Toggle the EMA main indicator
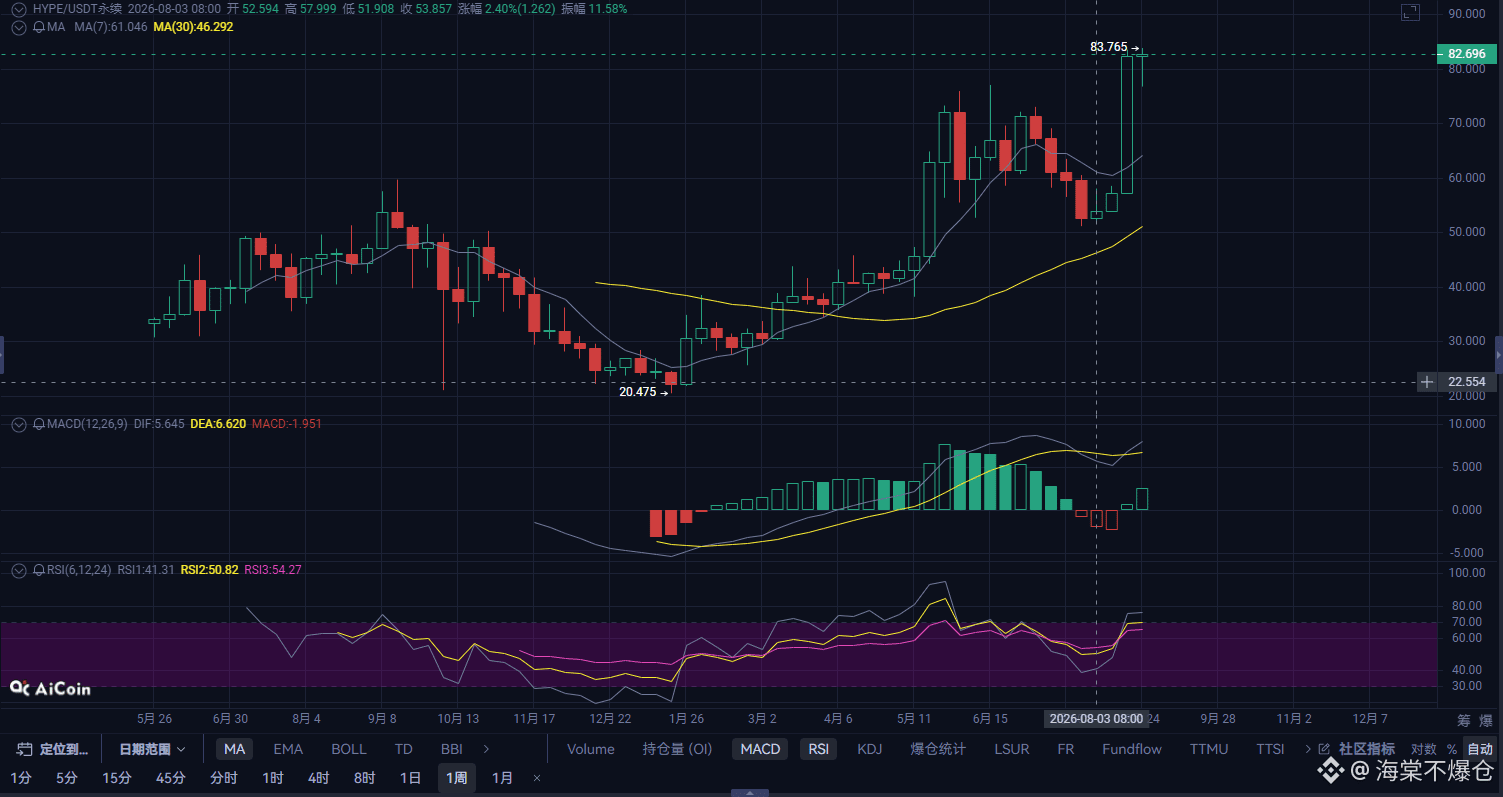 288,749
